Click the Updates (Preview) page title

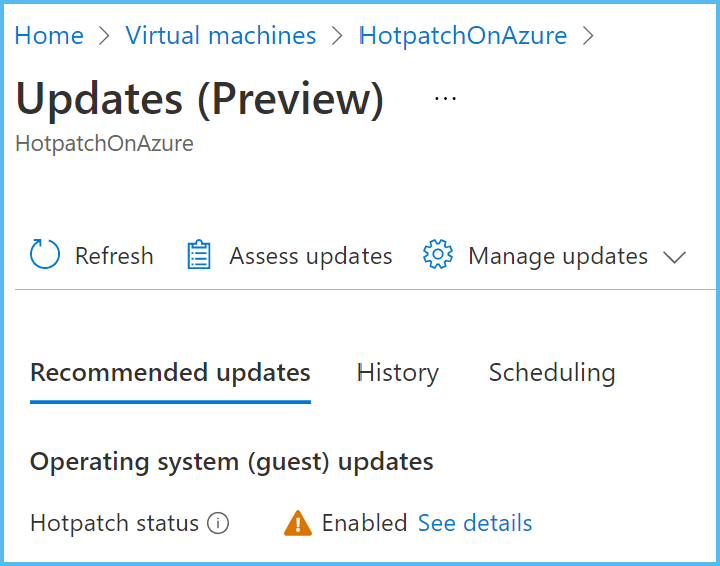pyautogui.click(x=200, y=99)
